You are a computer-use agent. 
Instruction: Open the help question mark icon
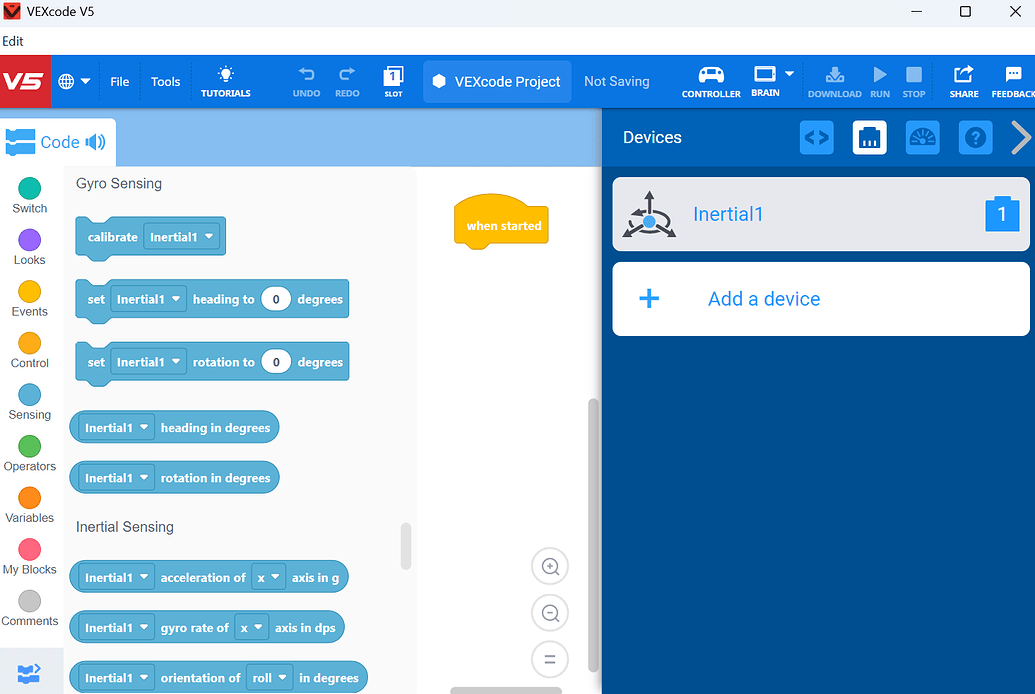click(x=975, y=137)
